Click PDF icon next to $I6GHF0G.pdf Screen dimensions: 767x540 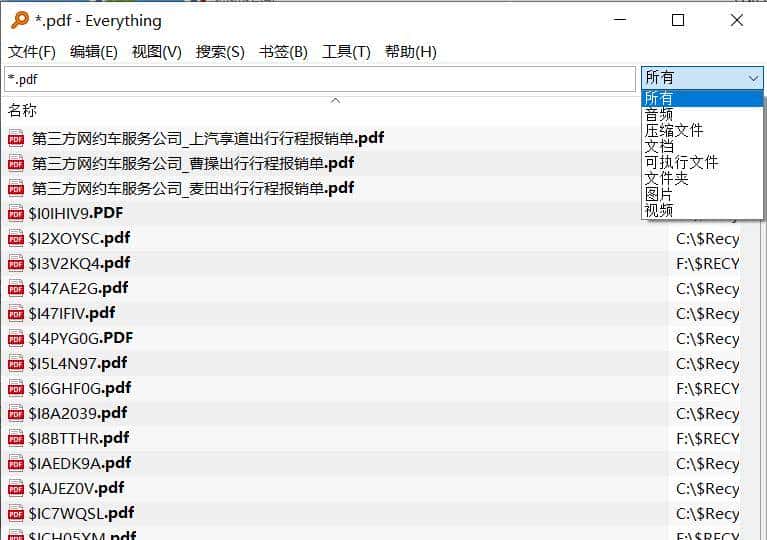pos(16,388)
